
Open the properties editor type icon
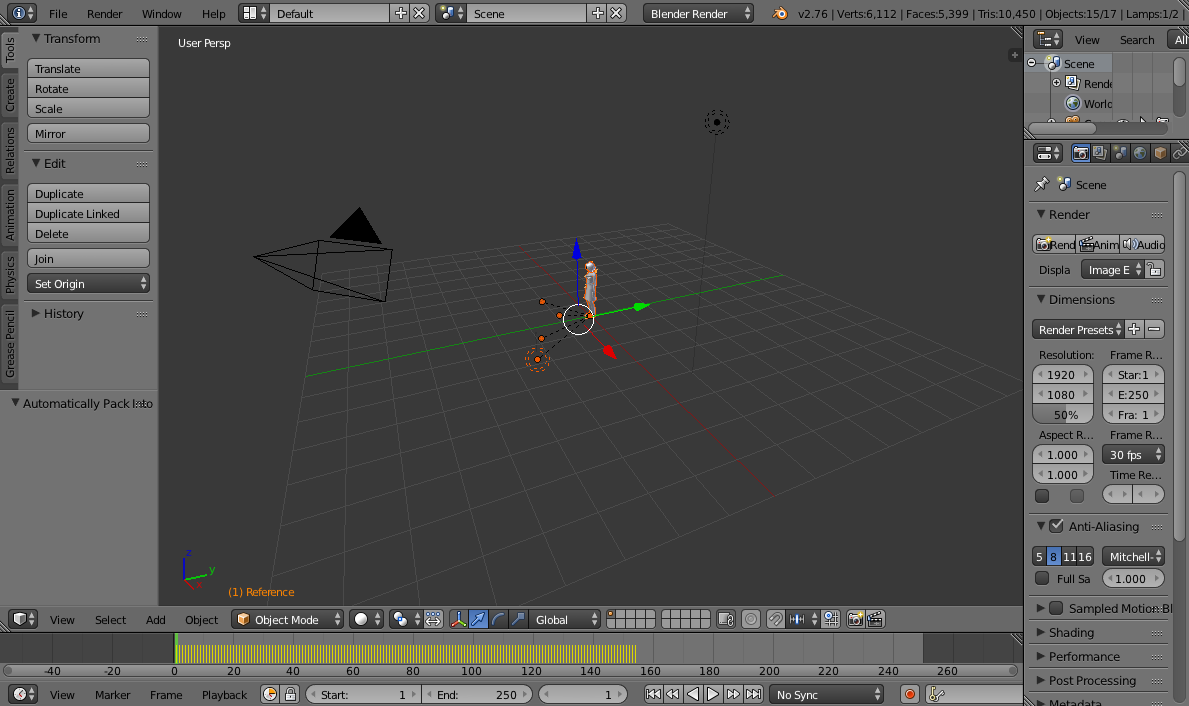tap(1049, 153)
